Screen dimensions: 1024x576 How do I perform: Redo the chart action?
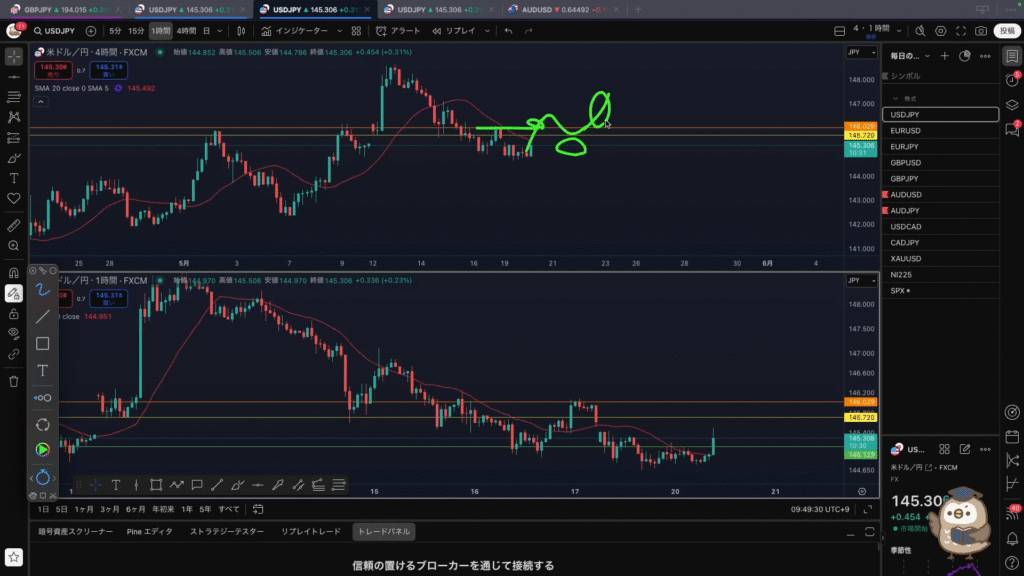coord(528,31)
